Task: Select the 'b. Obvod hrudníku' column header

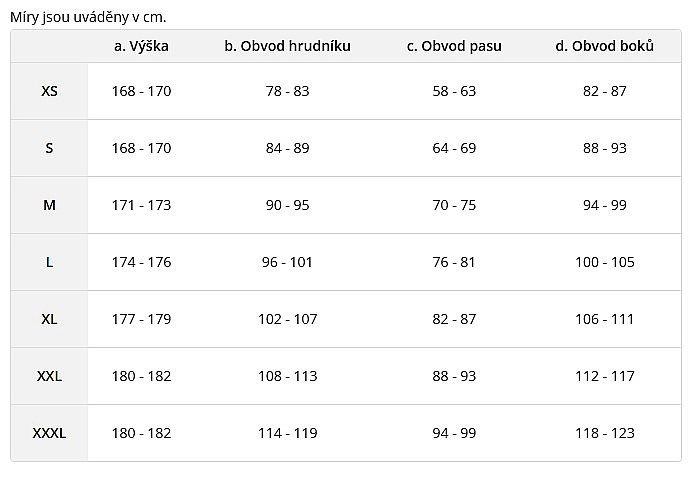Action: point(287,46)
